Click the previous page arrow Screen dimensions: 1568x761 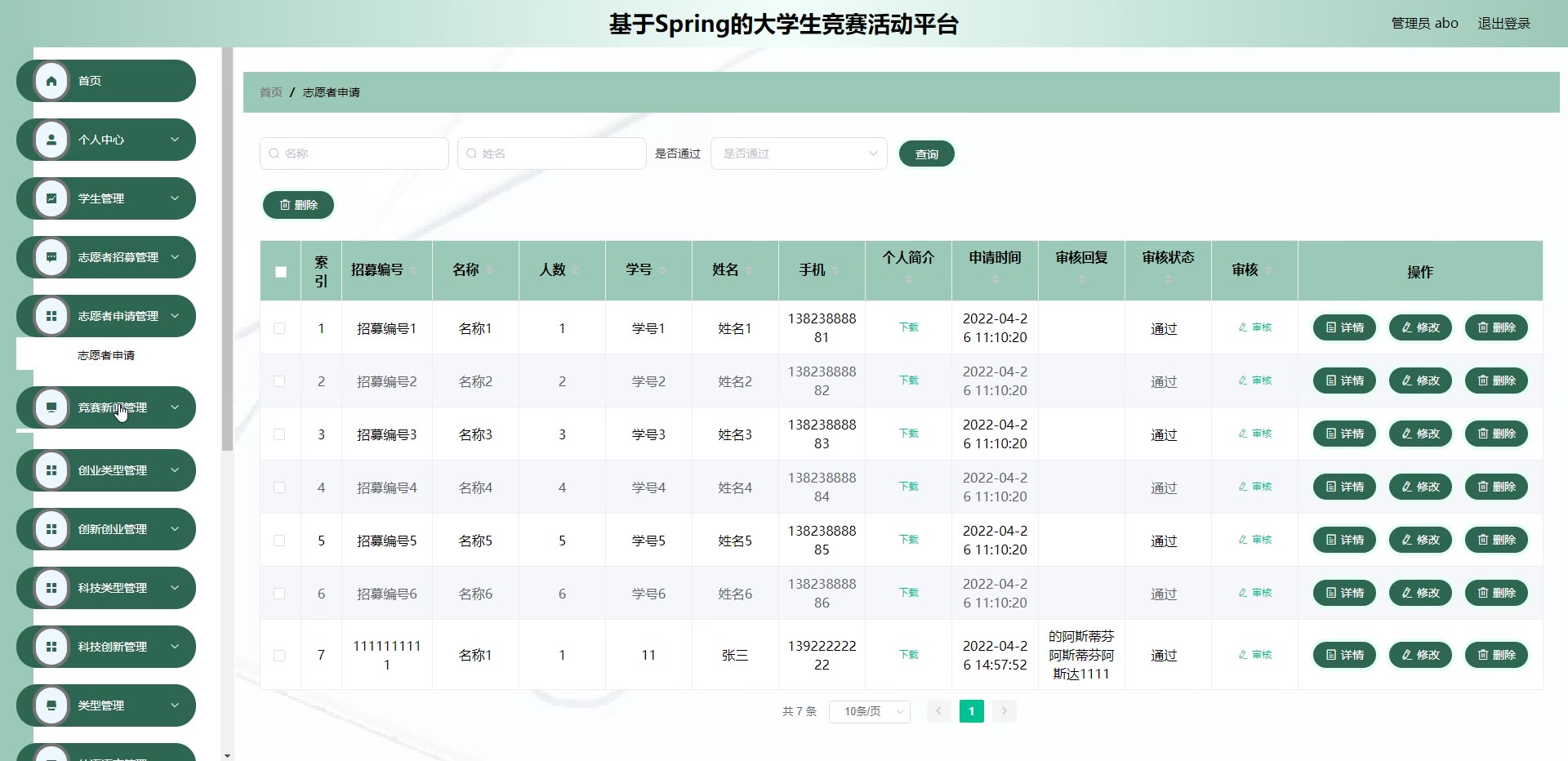[x=938, y=711]
